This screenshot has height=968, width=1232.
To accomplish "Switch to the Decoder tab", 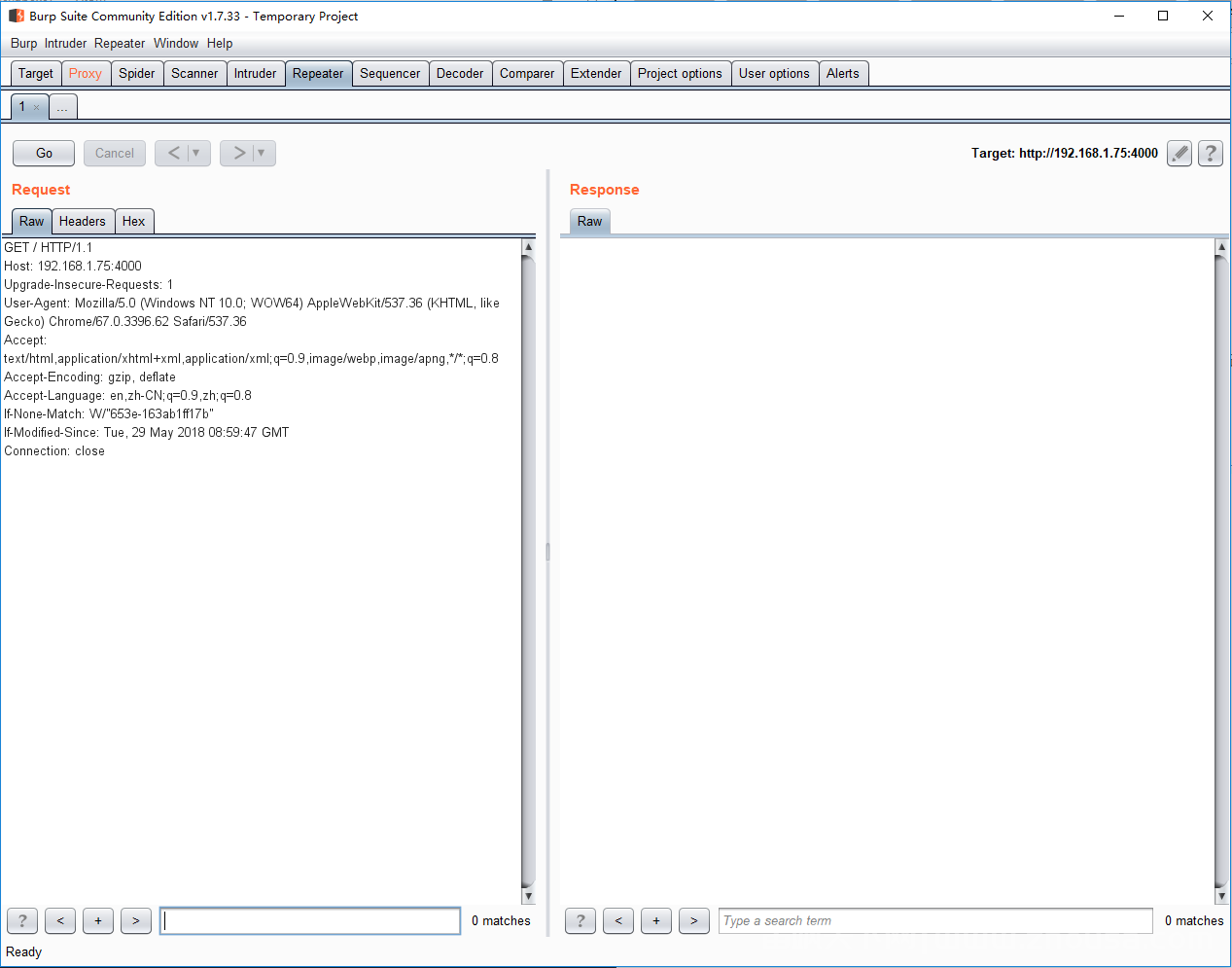I will 460,73.
